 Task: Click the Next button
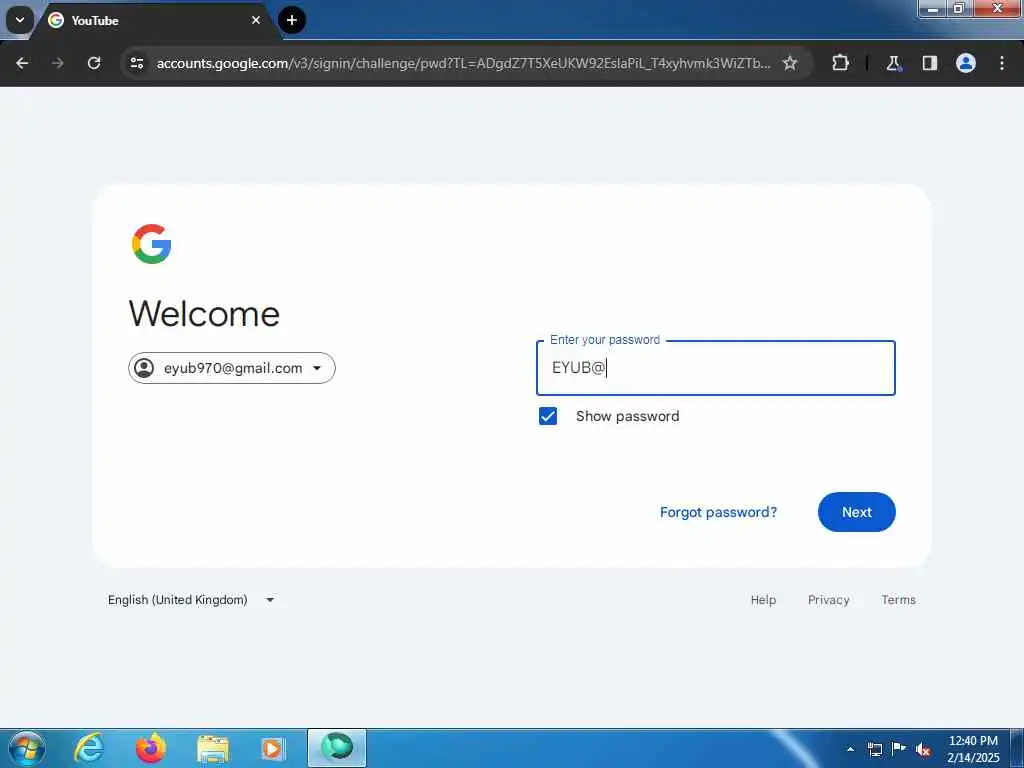click(857, 512)
